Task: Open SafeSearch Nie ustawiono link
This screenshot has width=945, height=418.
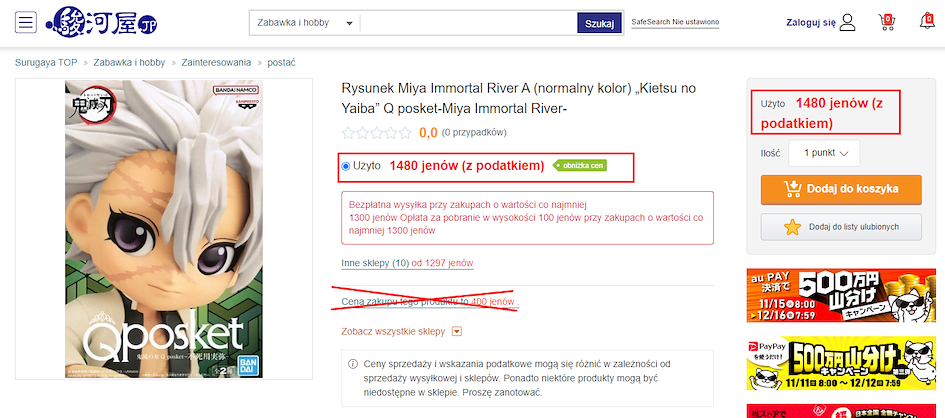Action: tap(675, 22)
